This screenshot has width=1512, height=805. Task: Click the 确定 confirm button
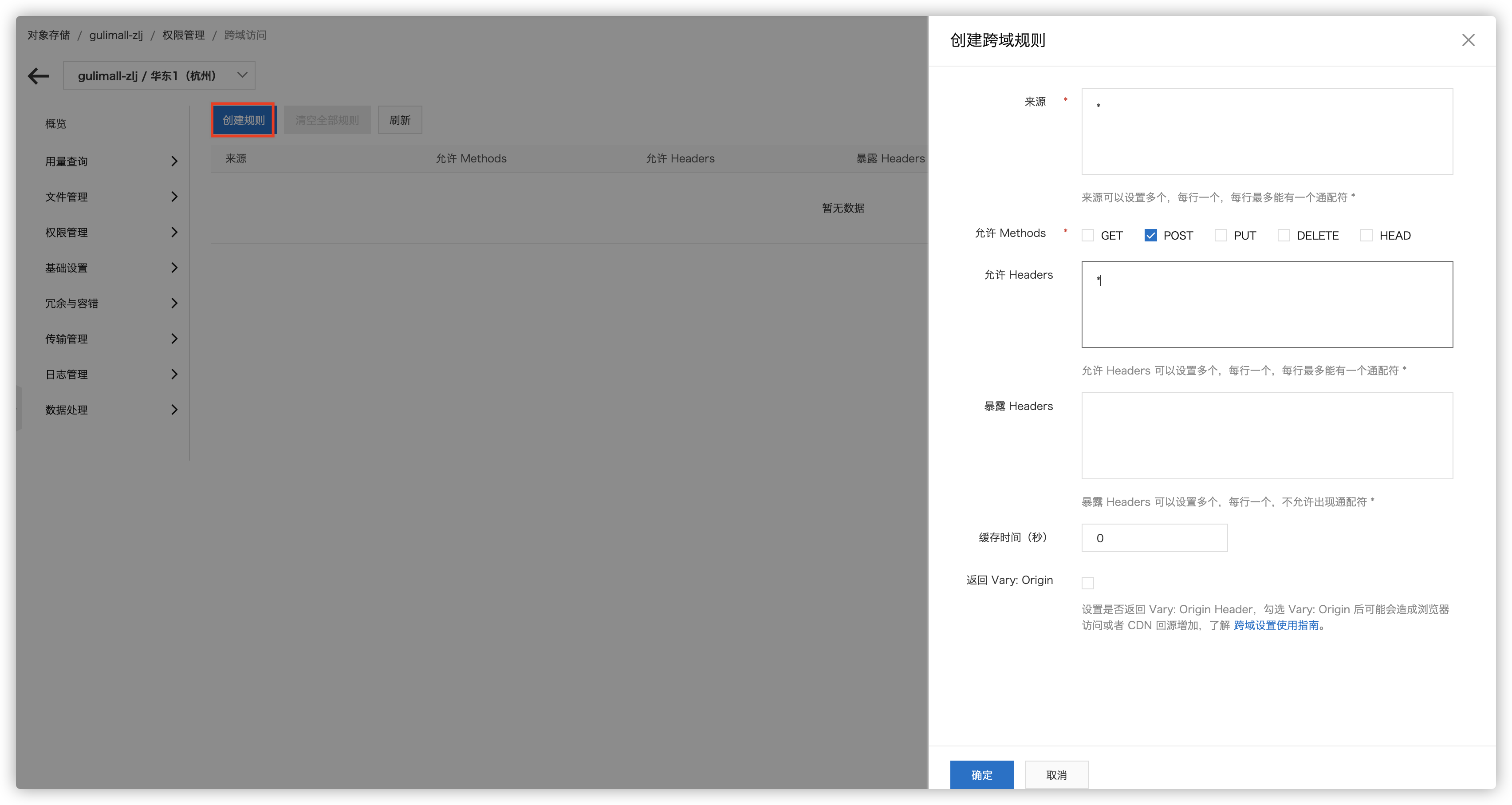(x=981, y=774)
